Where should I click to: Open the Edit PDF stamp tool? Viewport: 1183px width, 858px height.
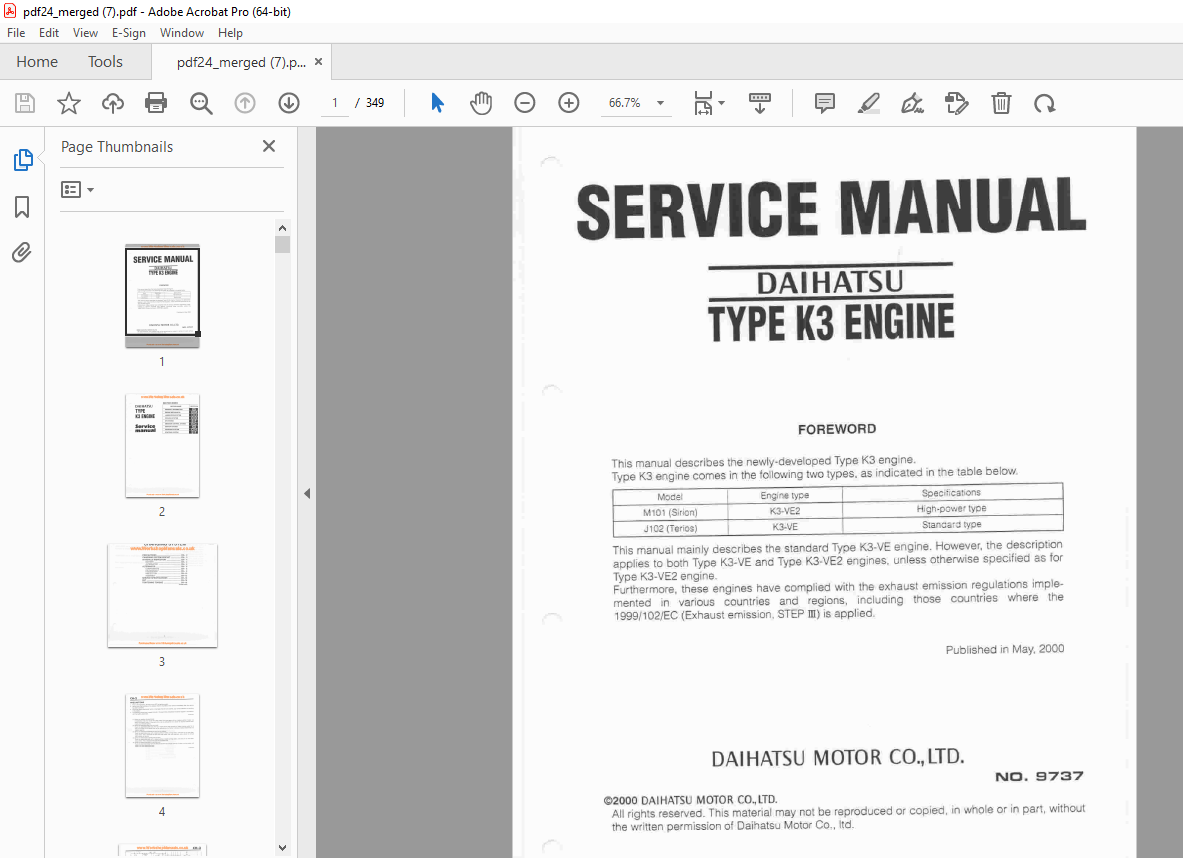coord(957,103)
